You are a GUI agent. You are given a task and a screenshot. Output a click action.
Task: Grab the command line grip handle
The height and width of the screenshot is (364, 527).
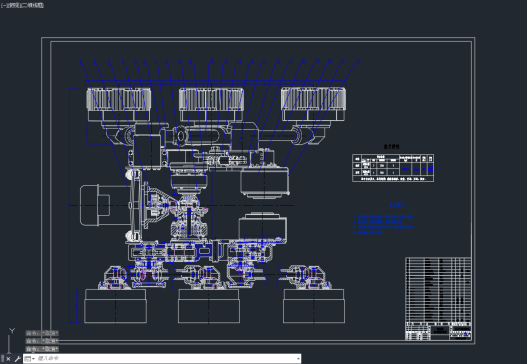[2, 359]
